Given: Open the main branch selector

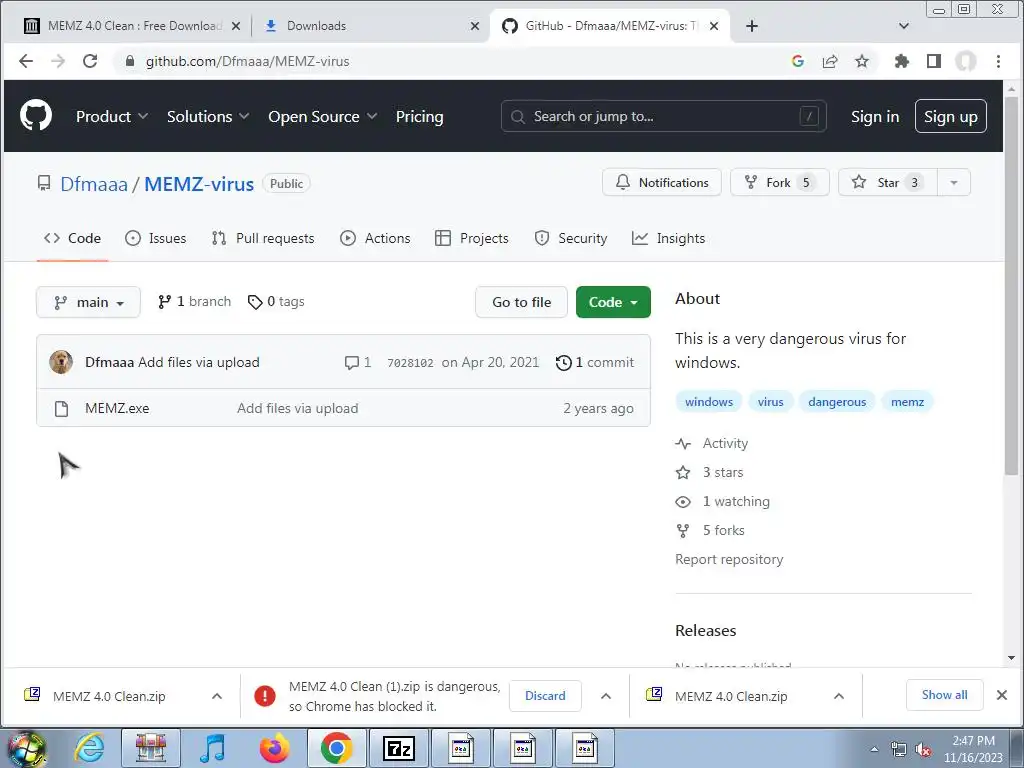Looking at the screenshot, I should [x=88, y=302].
